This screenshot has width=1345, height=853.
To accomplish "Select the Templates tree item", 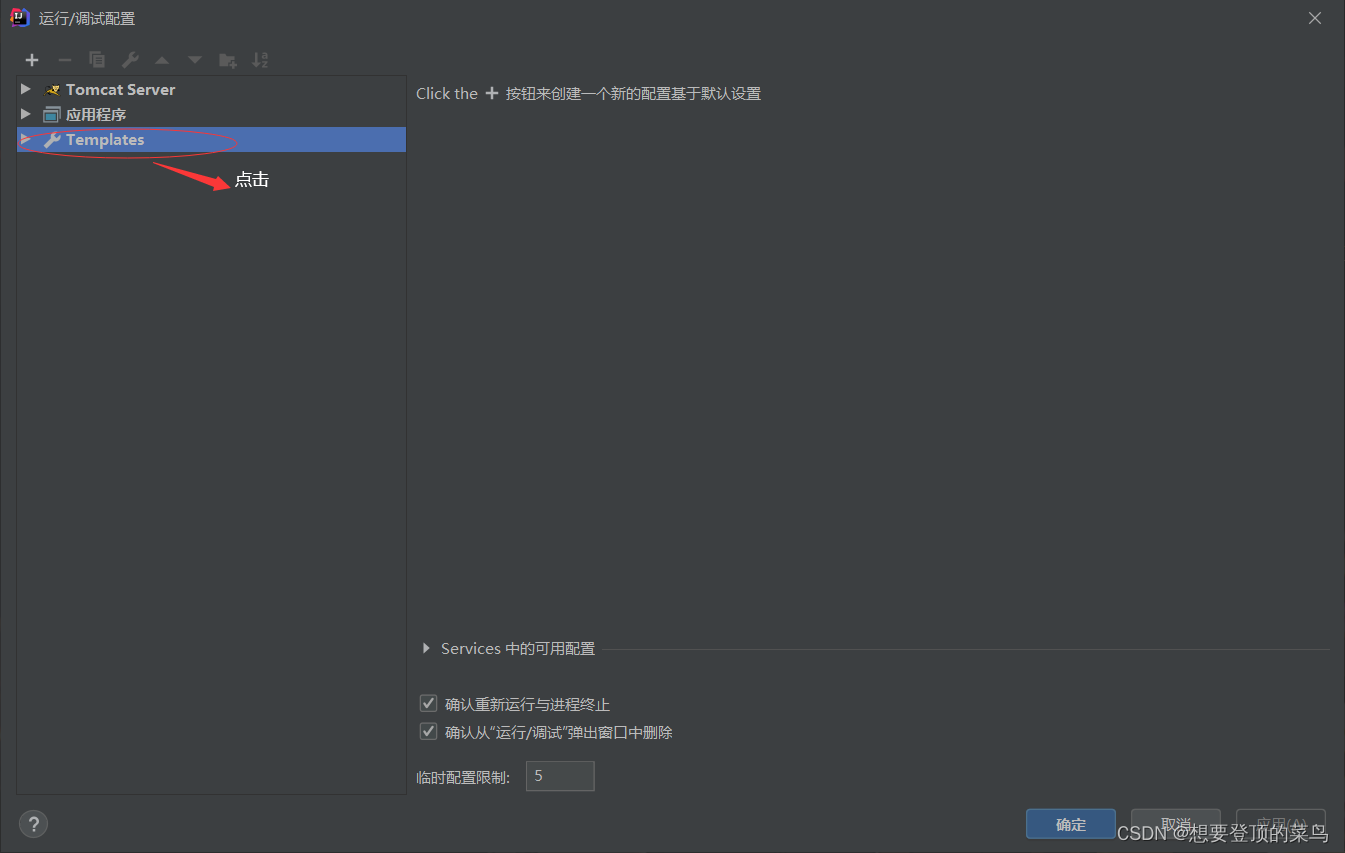I will pyautogui.click(x=211, y=140).
